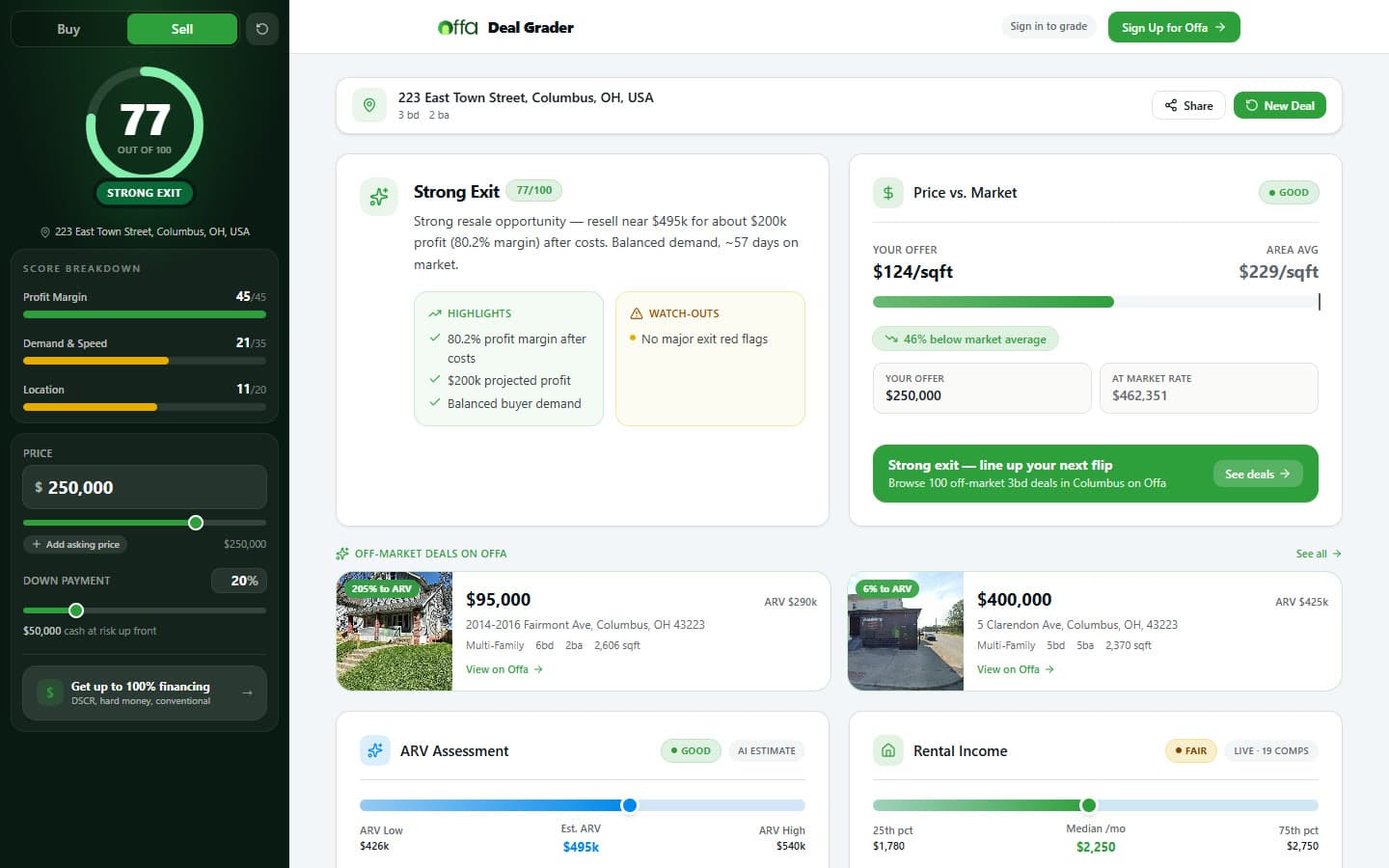Open the Clarendon Ave property photo
This screenshot has height=868, width=1389.
[906, 631]
